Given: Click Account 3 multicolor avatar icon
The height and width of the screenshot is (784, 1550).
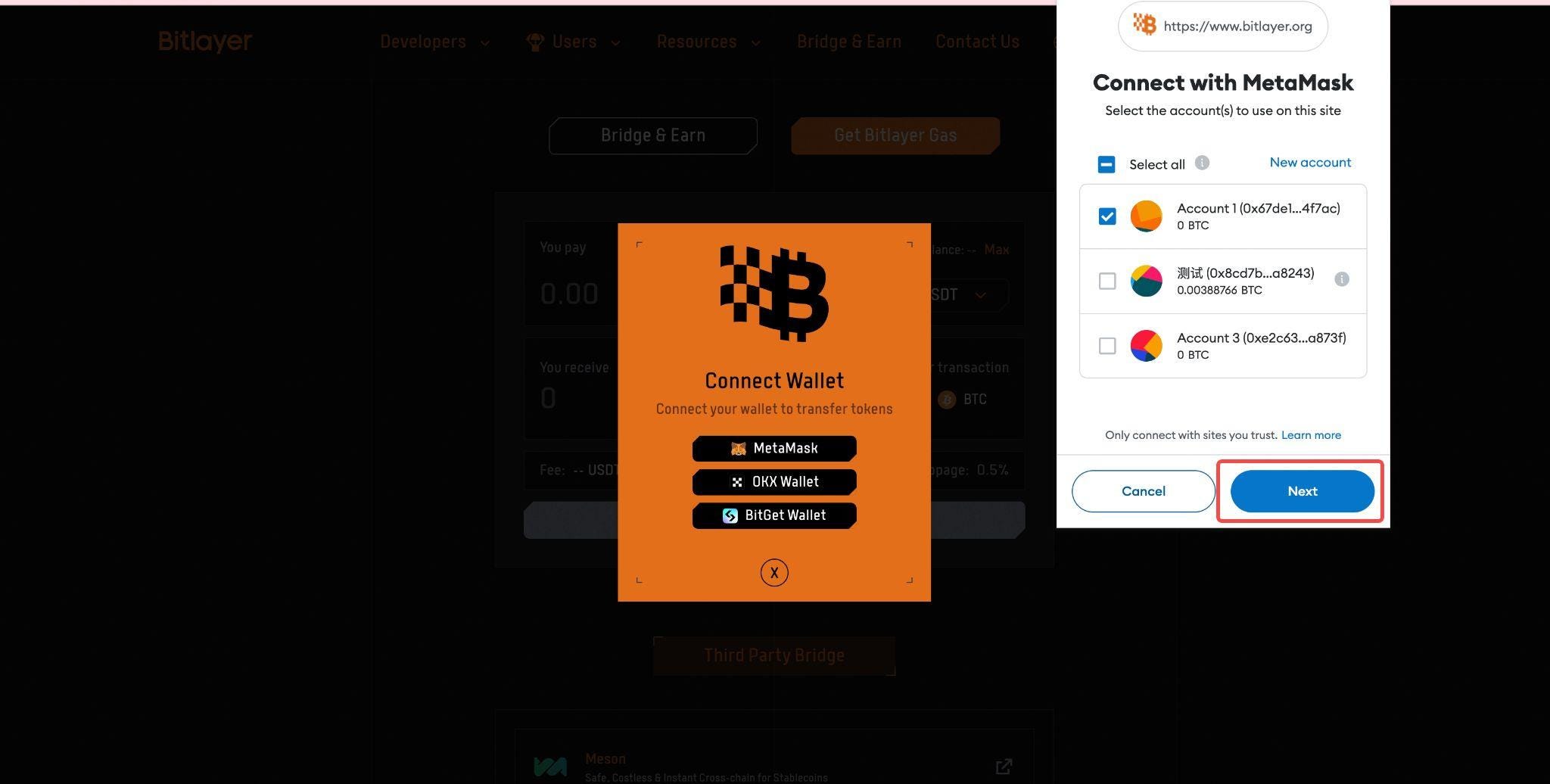Looking at the screenshot, I should coord(1146,346).
